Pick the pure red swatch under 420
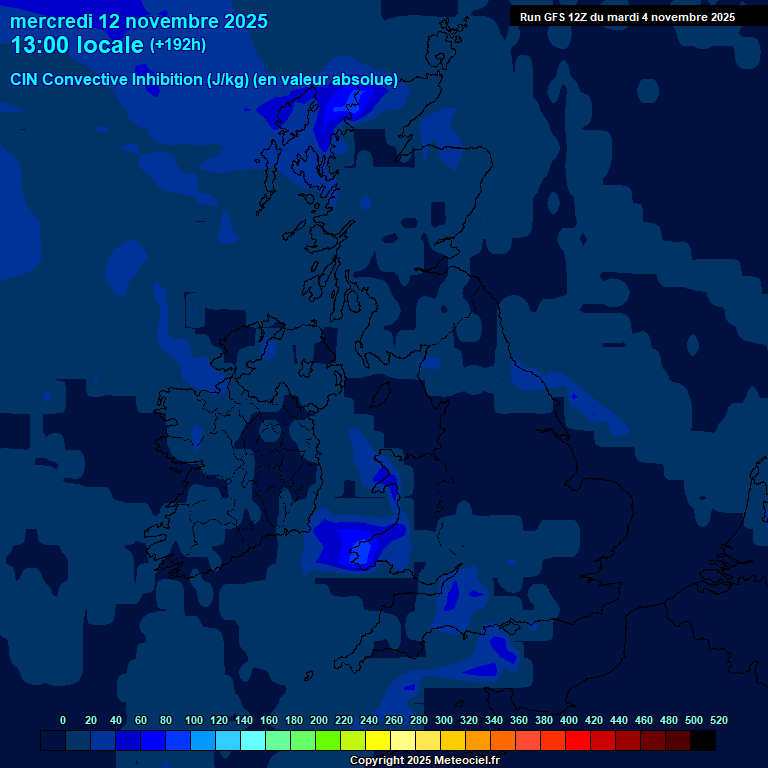Viewport: 768px width, 768px height. (x=578, y=741)
